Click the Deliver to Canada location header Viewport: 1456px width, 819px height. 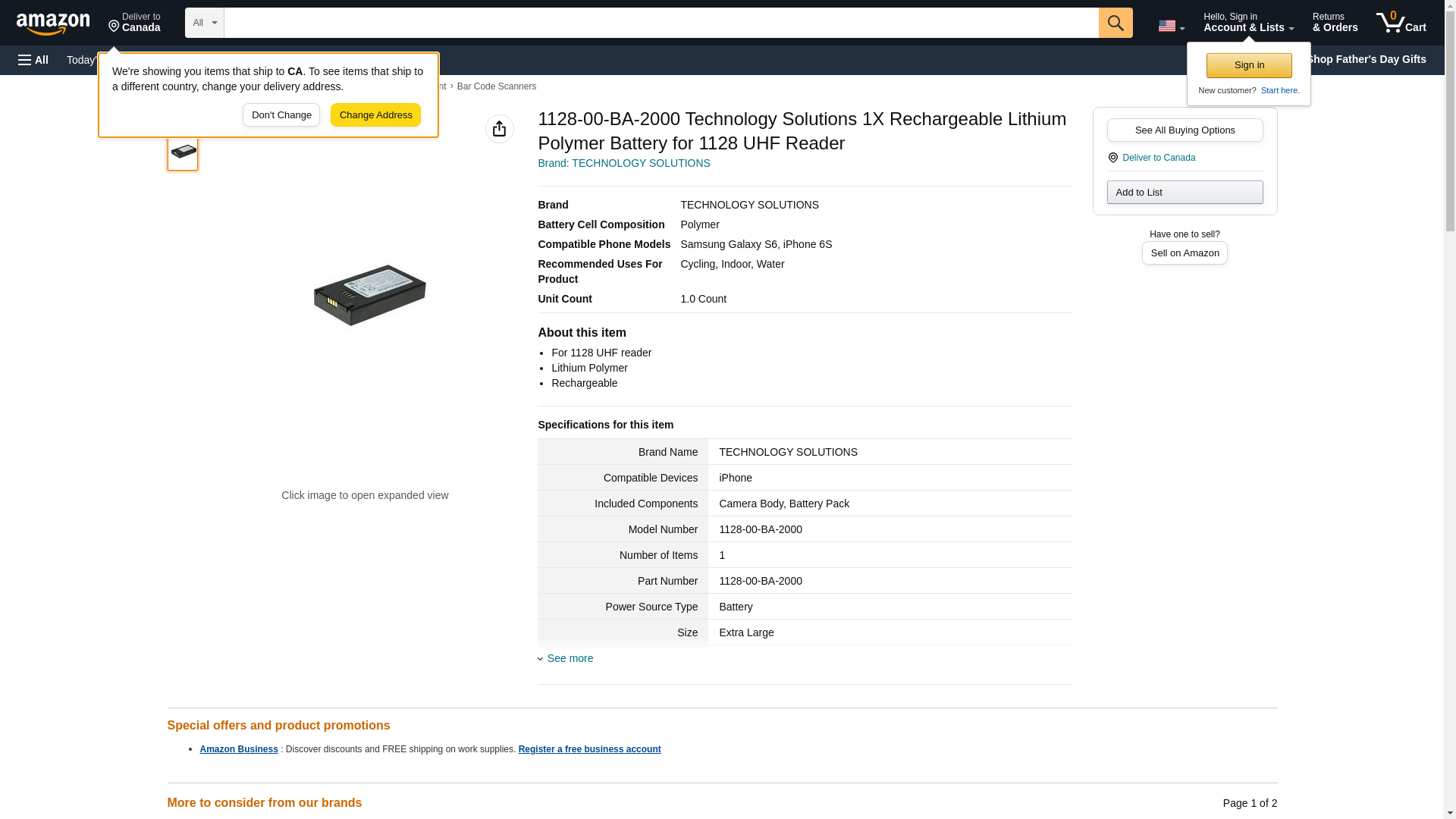[134, 23]
